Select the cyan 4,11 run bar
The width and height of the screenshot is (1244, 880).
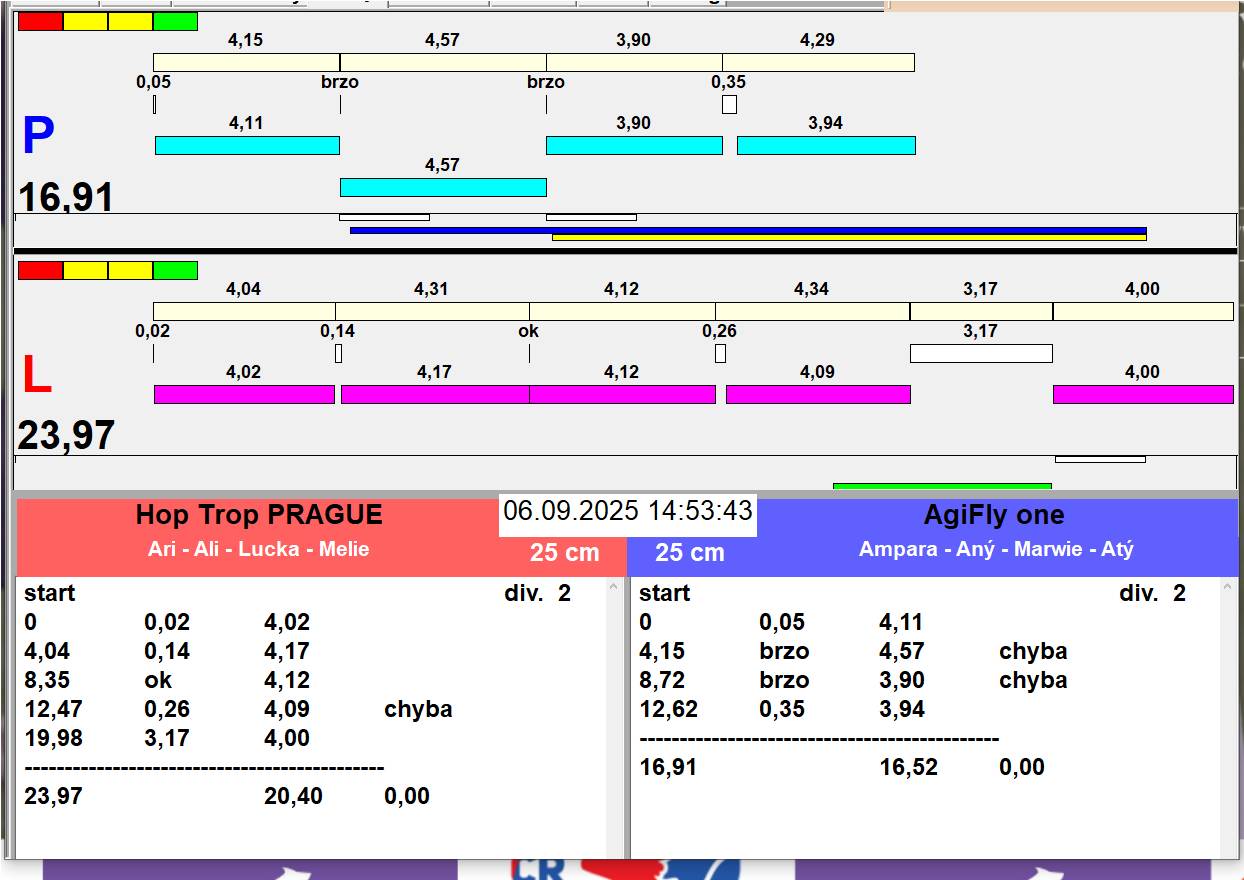(x=247, y=145)
